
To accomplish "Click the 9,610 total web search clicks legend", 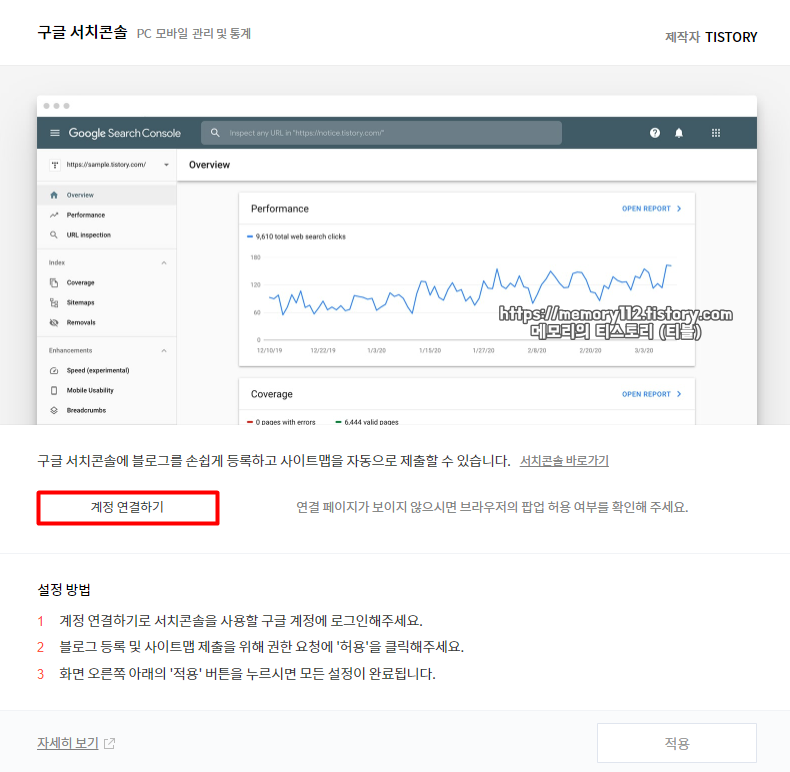I will pyautogui.click(x=296, y=237).
